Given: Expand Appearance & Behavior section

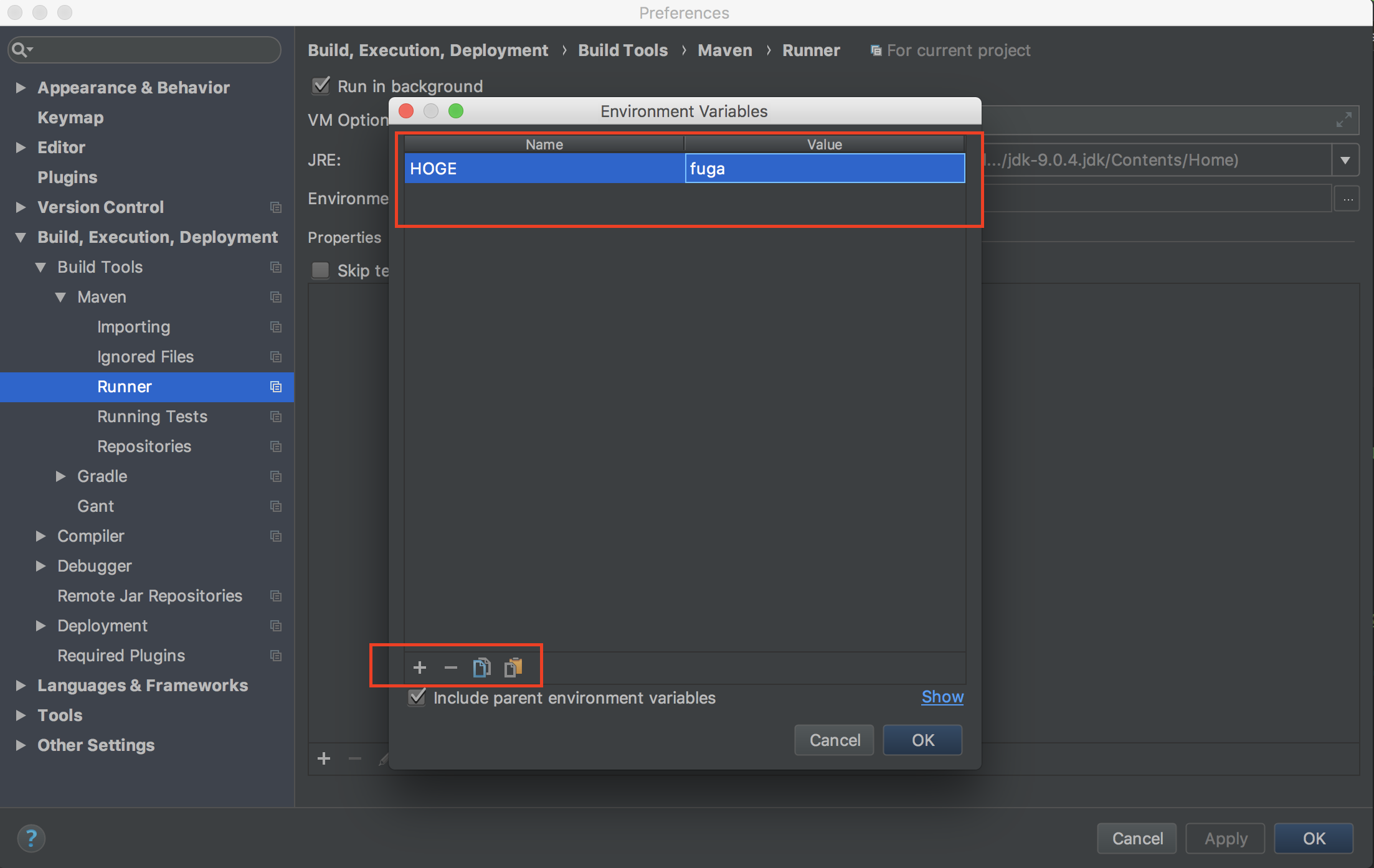Looking at the screenshot, I should tap(21, 88).
